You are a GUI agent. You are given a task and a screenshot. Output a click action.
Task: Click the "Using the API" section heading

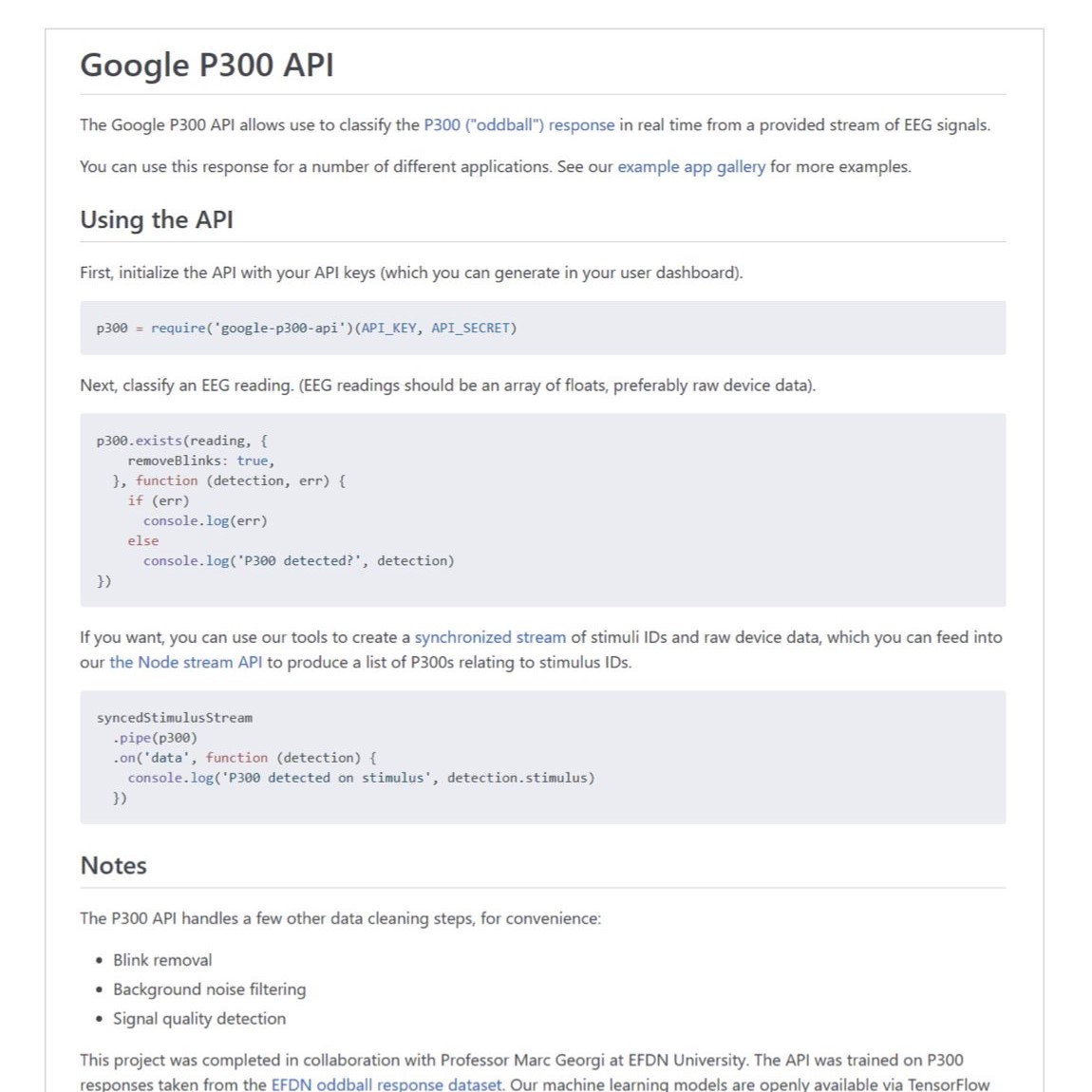(157, 219)
